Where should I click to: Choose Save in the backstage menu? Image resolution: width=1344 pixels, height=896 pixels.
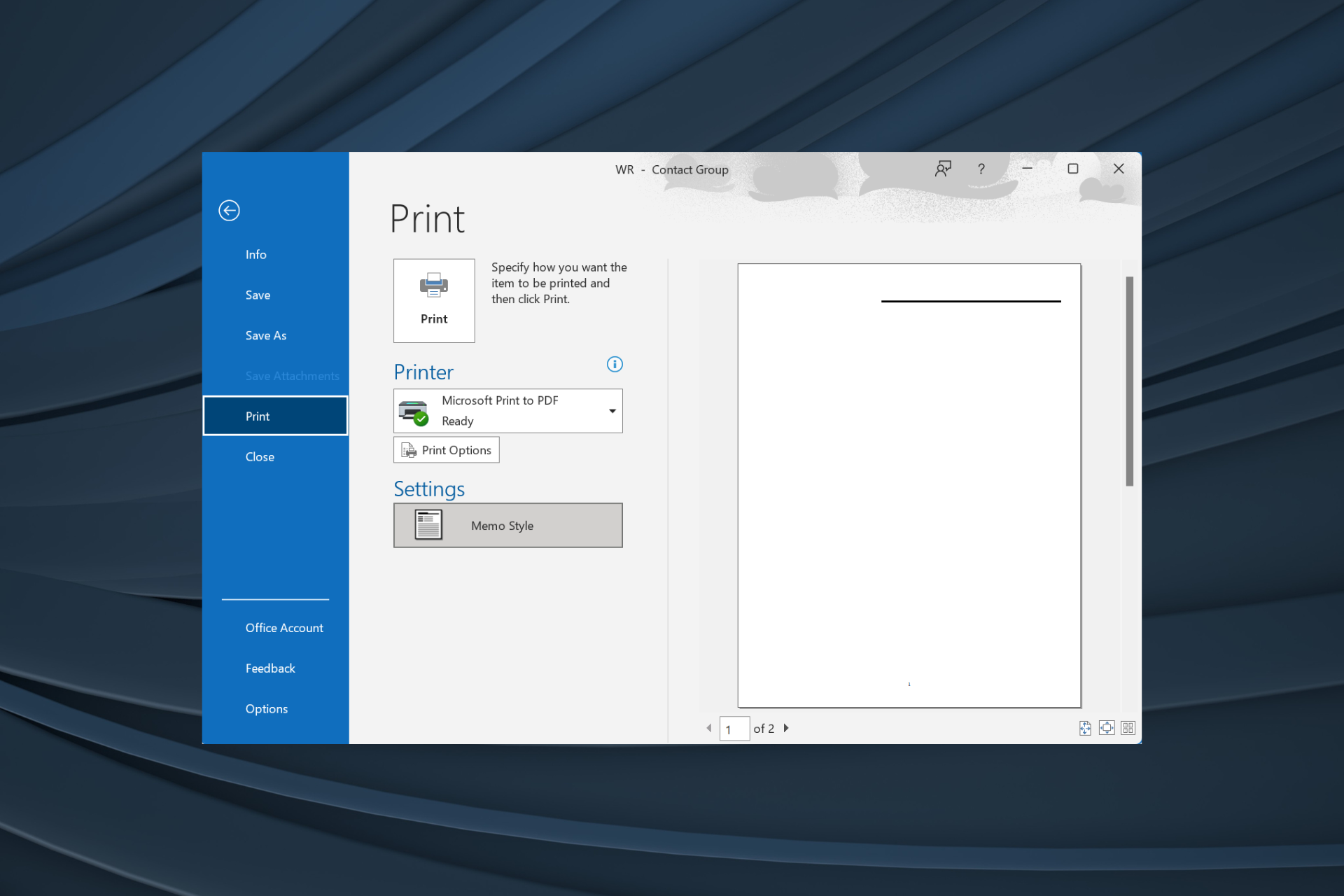click(276, 295)
